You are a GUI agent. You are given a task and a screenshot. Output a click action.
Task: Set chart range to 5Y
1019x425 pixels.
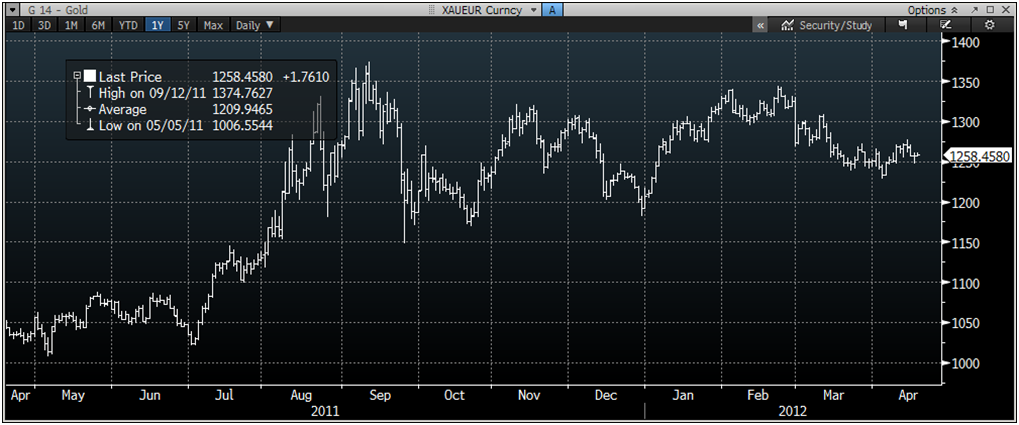pos(183,24)
